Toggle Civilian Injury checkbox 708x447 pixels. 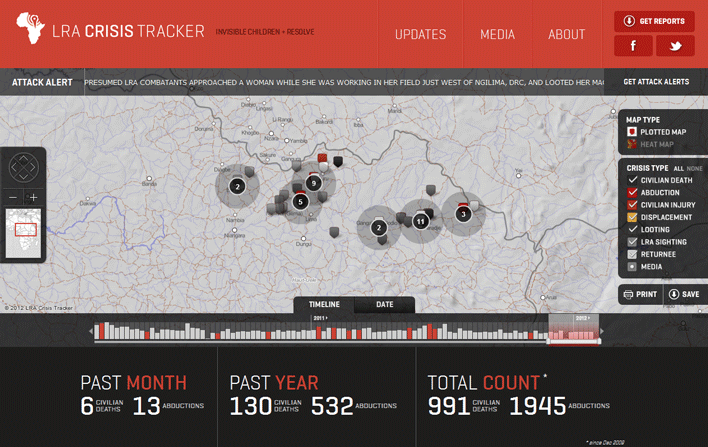tap(632, 205)
